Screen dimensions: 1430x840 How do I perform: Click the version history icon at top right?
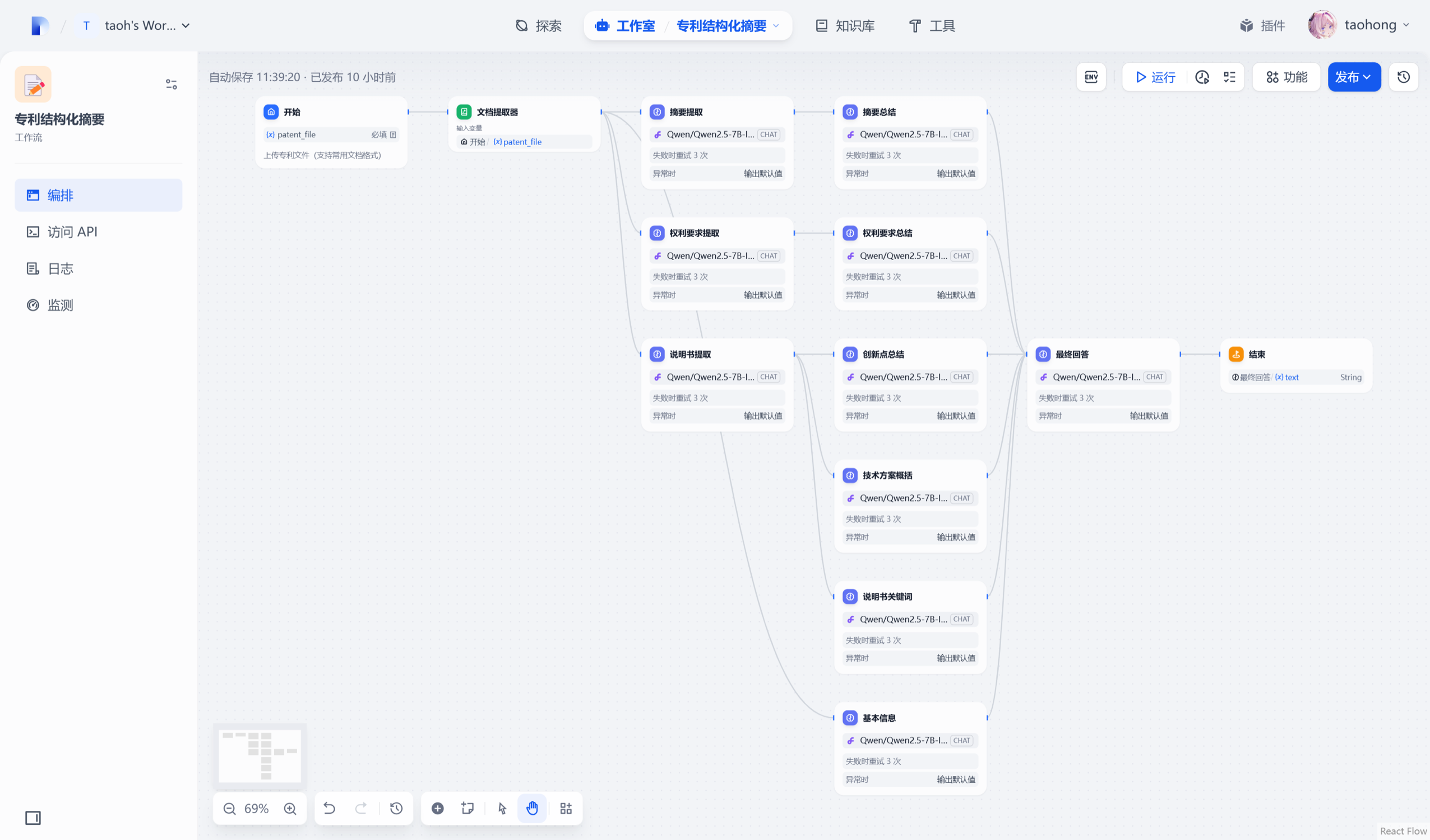[x=1403, y=77]
